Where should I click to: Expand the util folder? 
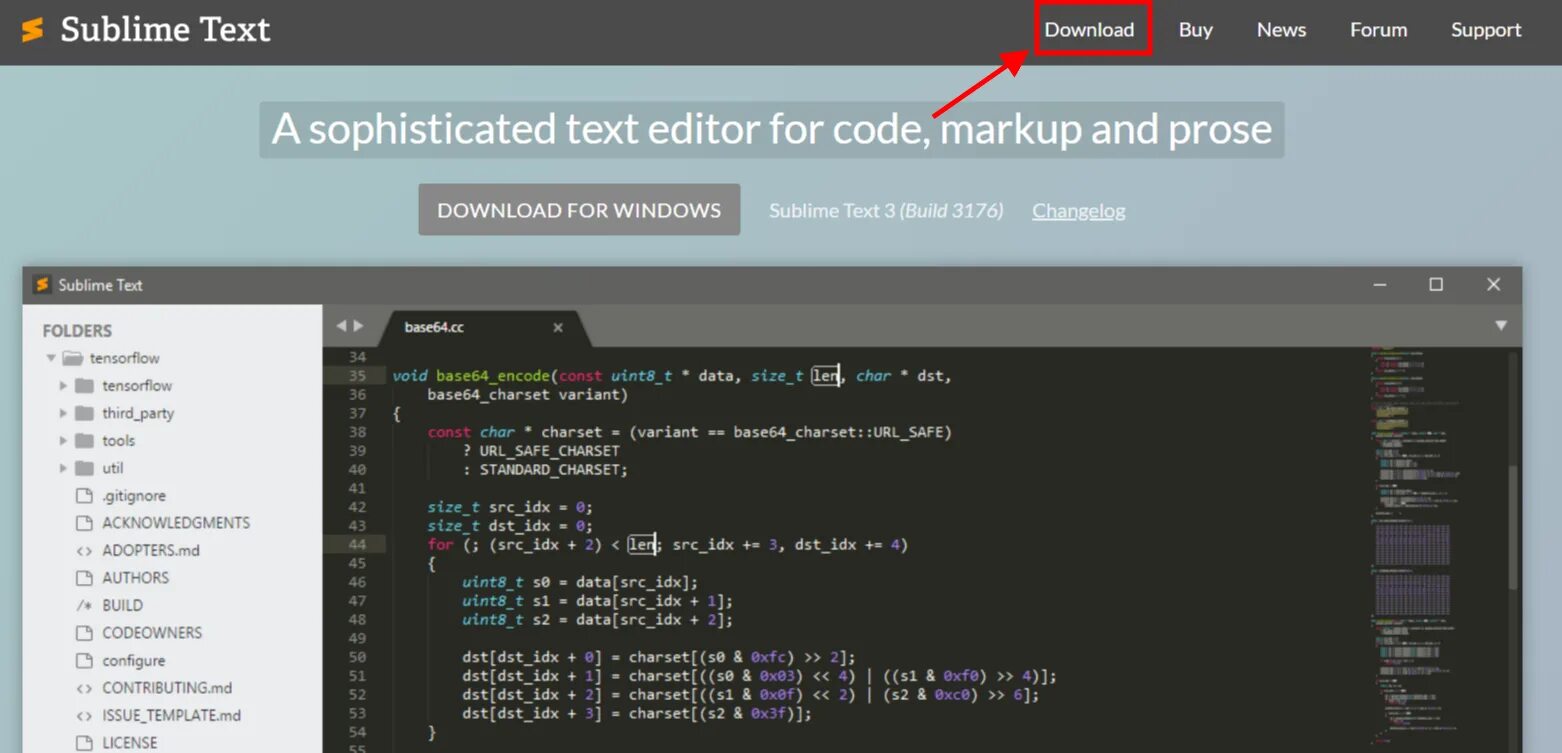click(x=64, y=468)
